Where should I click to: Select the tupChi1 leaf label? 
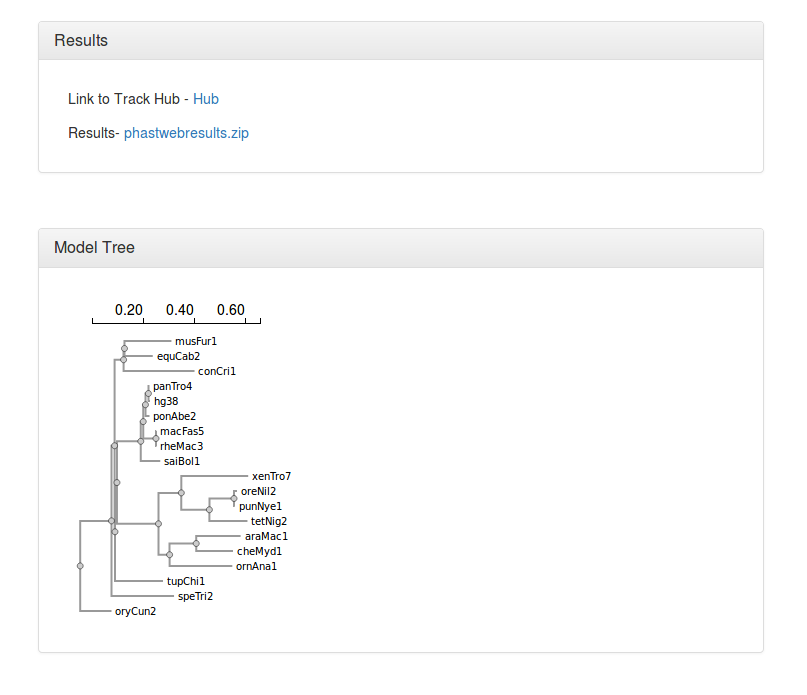tap(185, 581)
